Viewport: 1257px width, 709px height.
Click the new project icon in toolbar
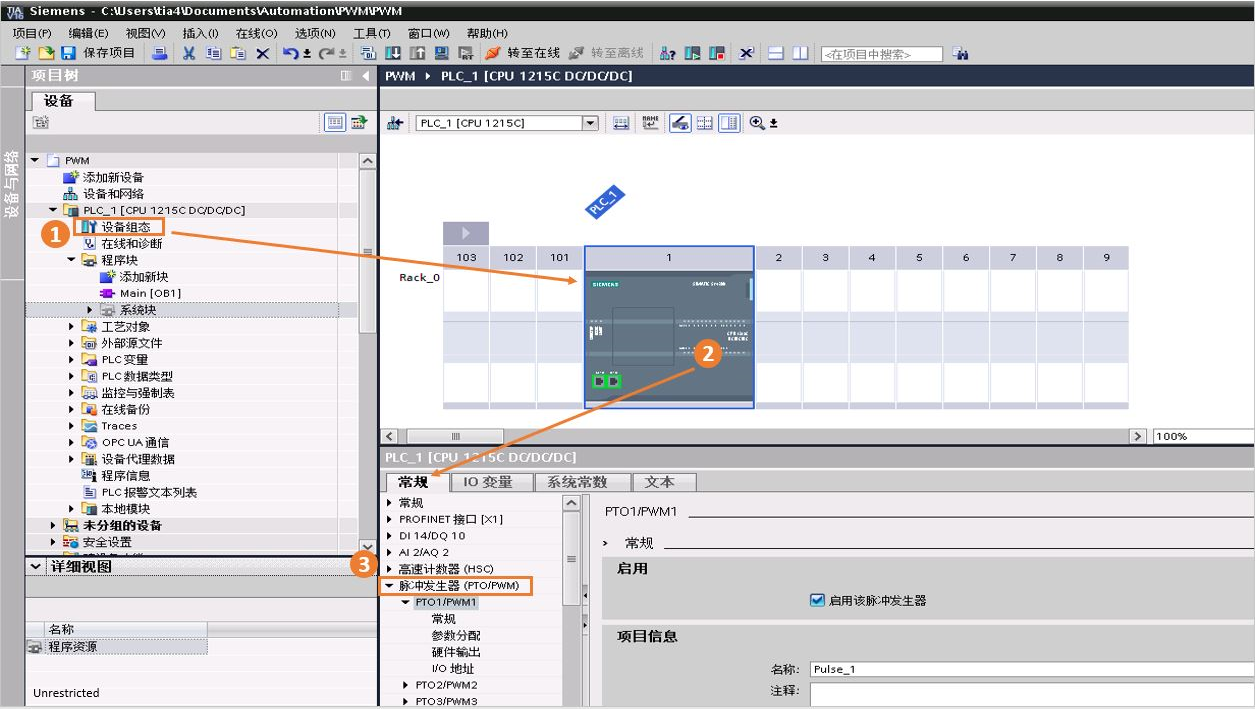pyautogui.click(x=22, y=53)
